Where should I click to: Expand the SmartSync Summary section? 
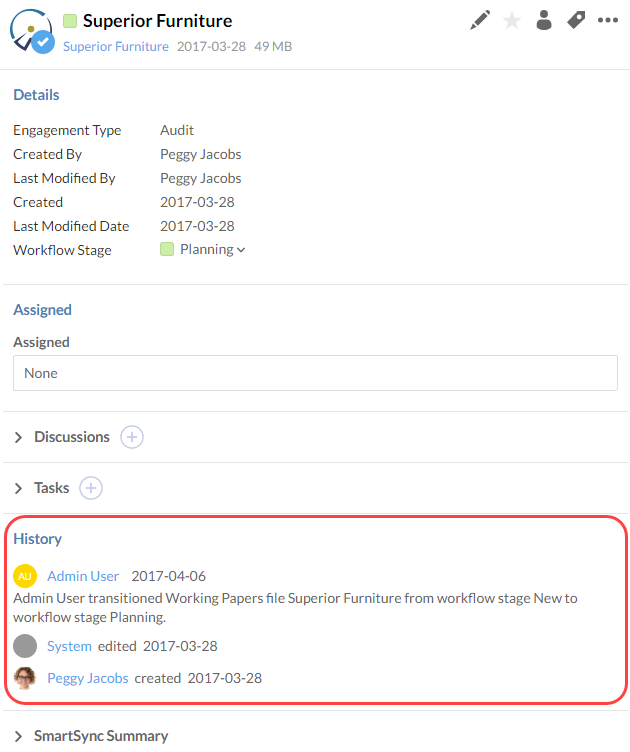(19, 736)
